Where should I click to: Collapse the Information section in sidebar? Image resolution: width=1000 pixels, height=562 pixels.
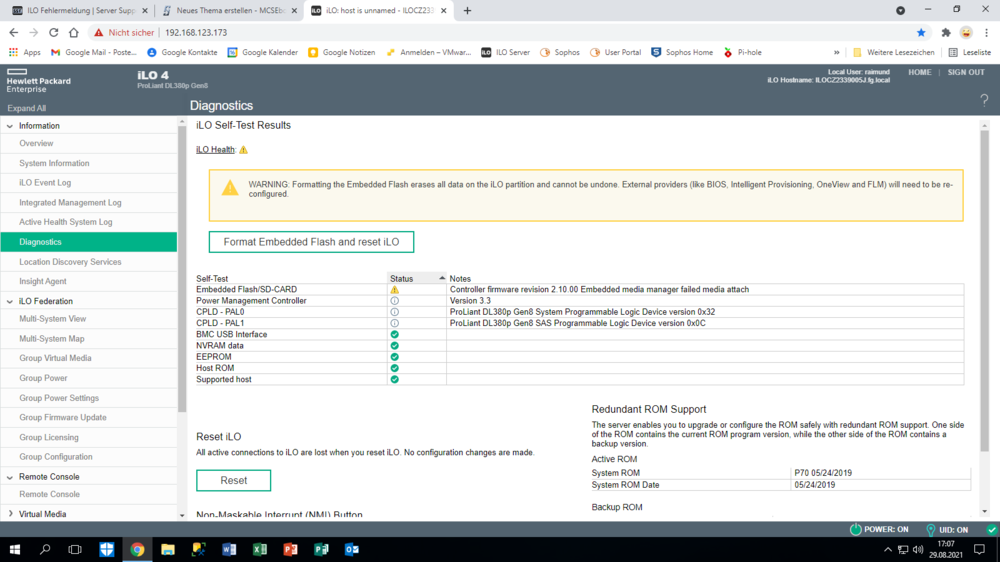point(10,126)
